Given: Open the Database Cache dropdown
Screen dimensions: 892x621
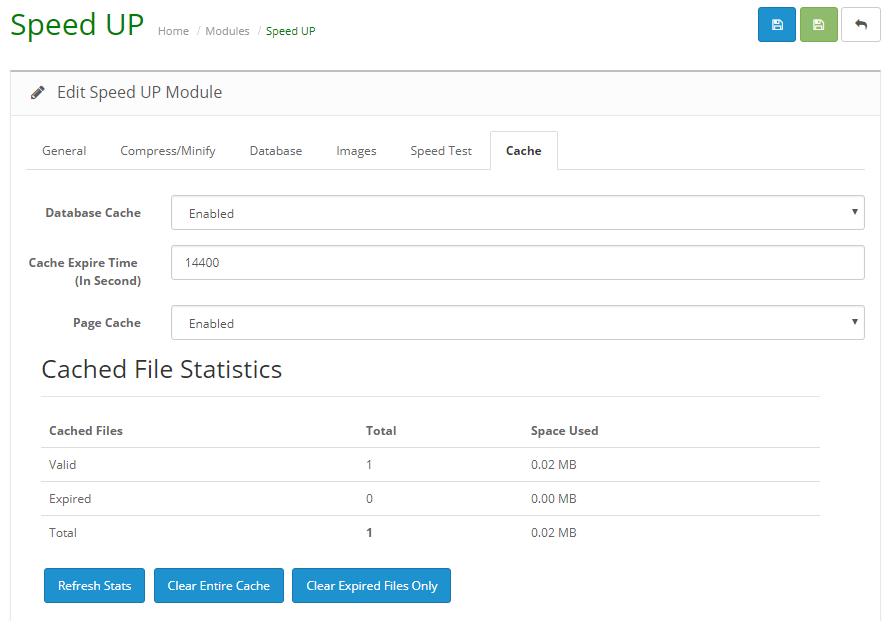Looking at the screenshot, I should click(517, 212).
